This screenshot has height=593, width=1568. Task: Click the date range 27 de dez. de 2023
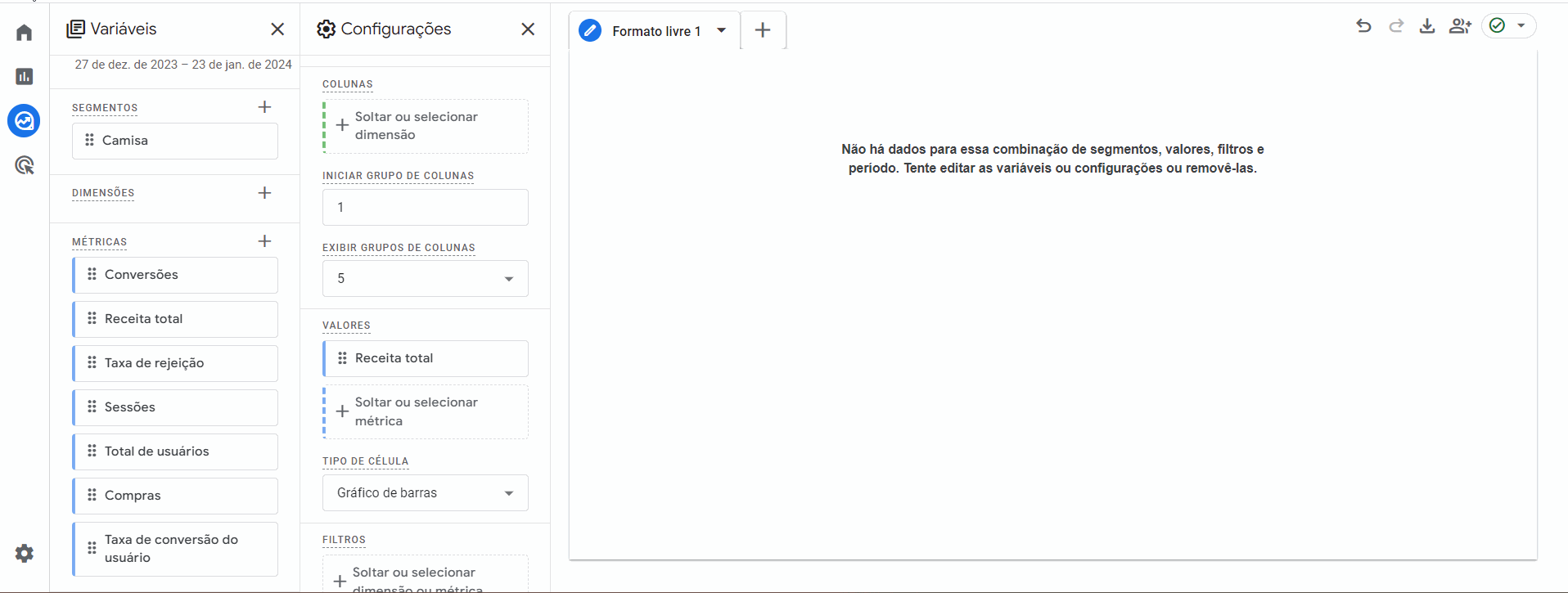[x=183, y=65]
